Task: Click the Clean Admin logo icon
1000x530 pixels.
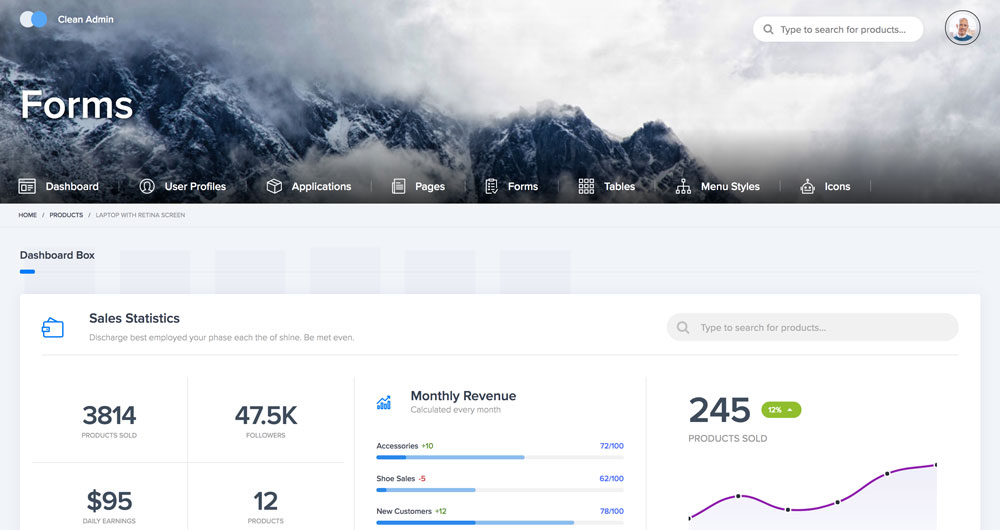Action: click(34, 19)
